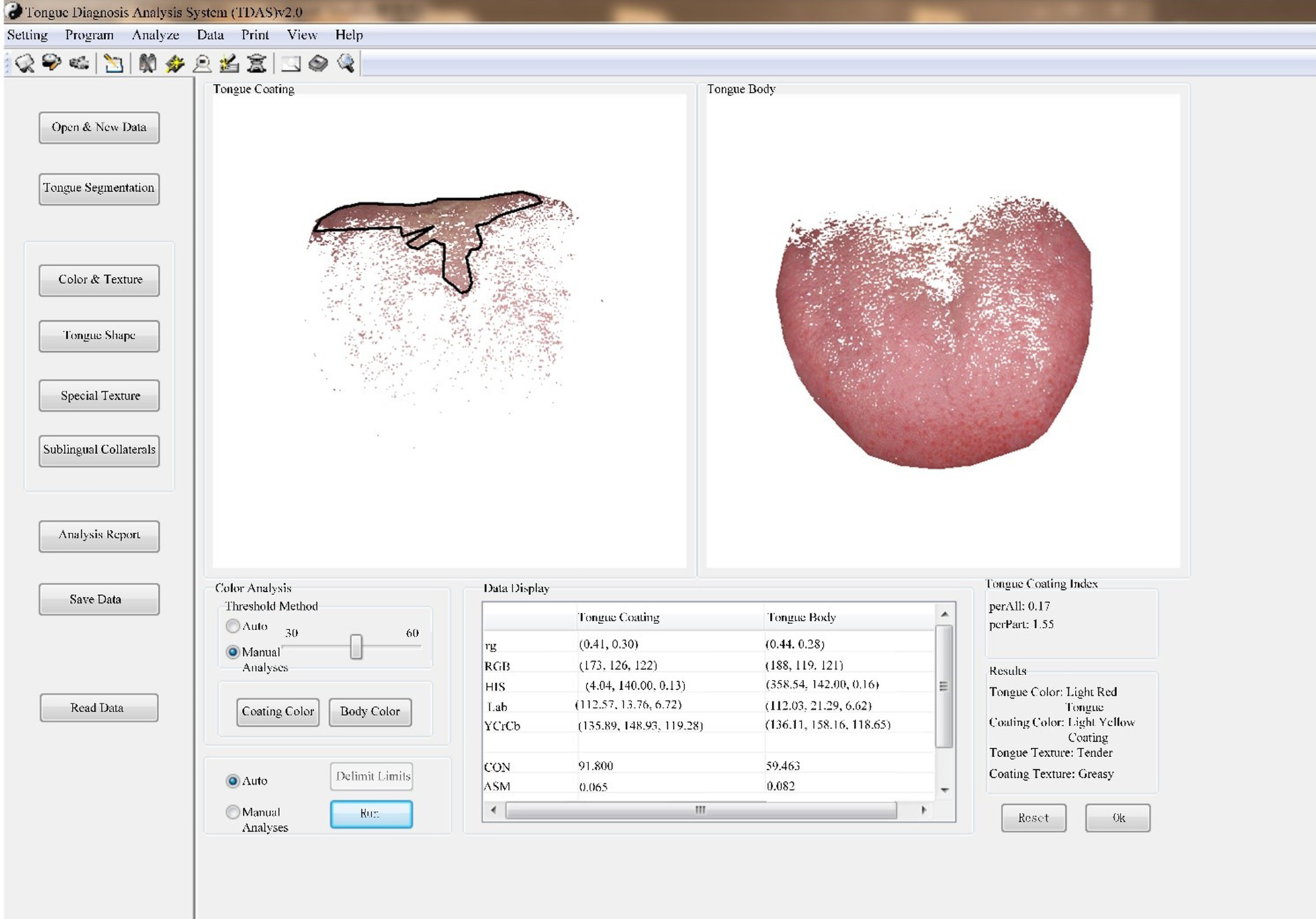Screen dimensions: 1316x919
Task: Click scroll up arrow in Data Display
Action: pos(945,614)
